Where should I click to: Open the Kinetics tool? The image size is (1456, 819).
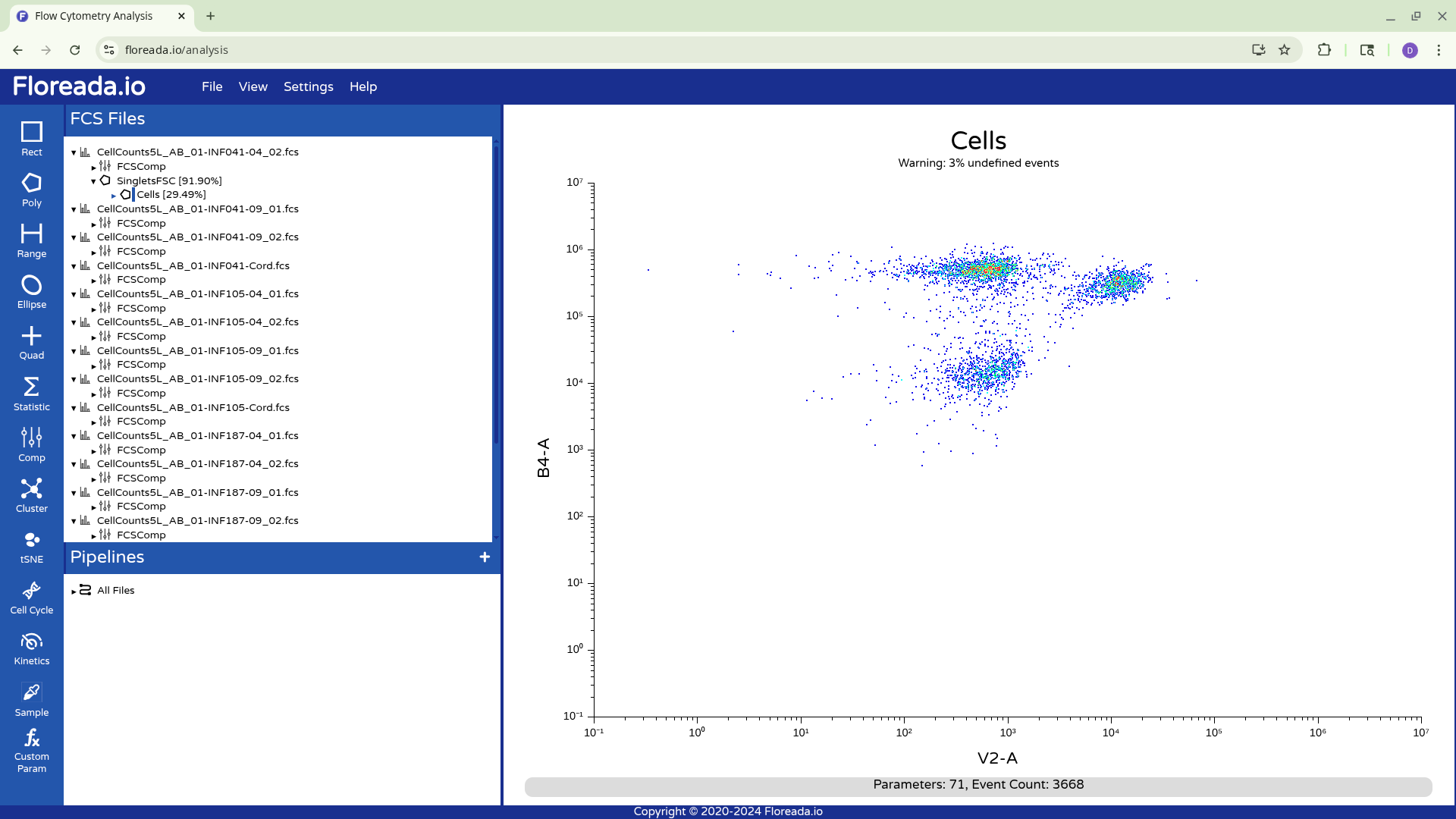31,648
